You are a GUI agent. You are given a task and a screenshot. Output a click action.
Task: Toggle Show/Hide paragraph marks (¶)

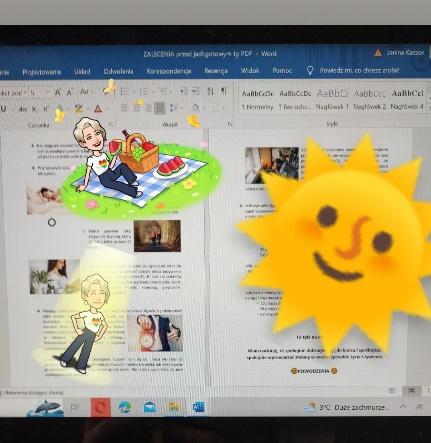224,91
